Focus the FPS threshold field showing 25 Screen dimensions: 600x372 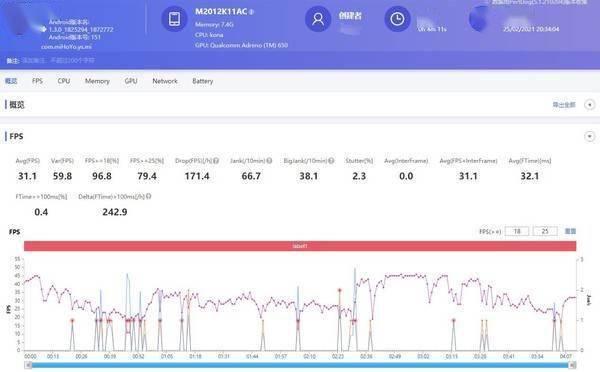[545, 231]
